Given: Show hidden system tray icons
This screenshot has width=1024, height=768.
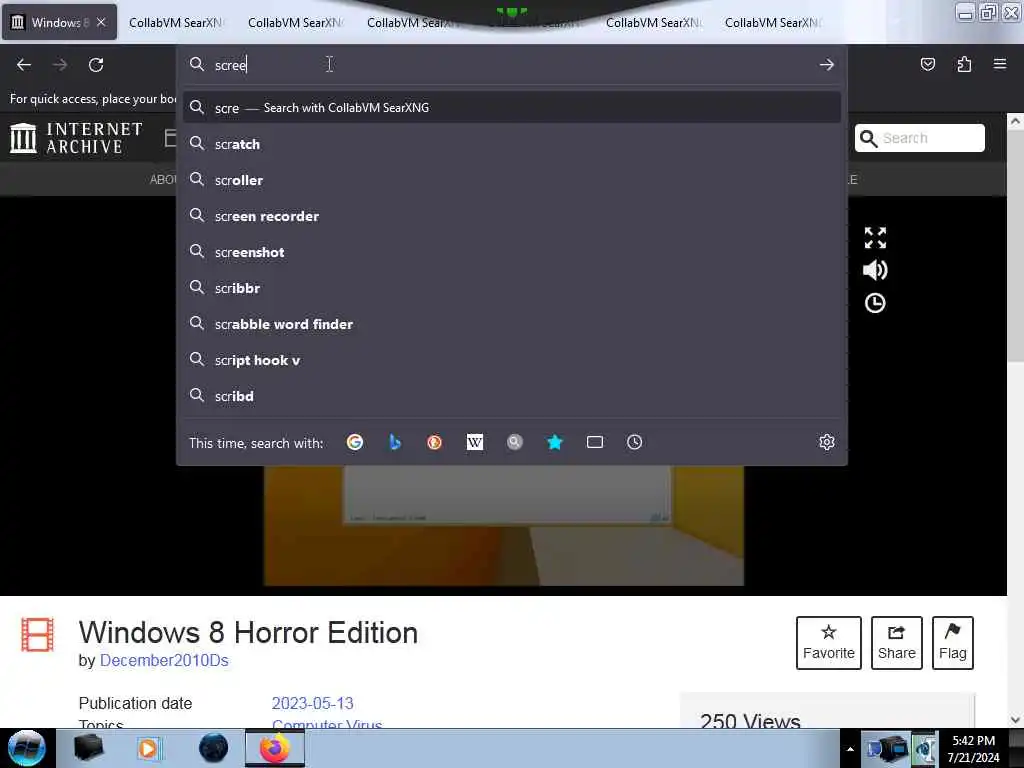Looking at the screenshot, I should coord(850,749).
